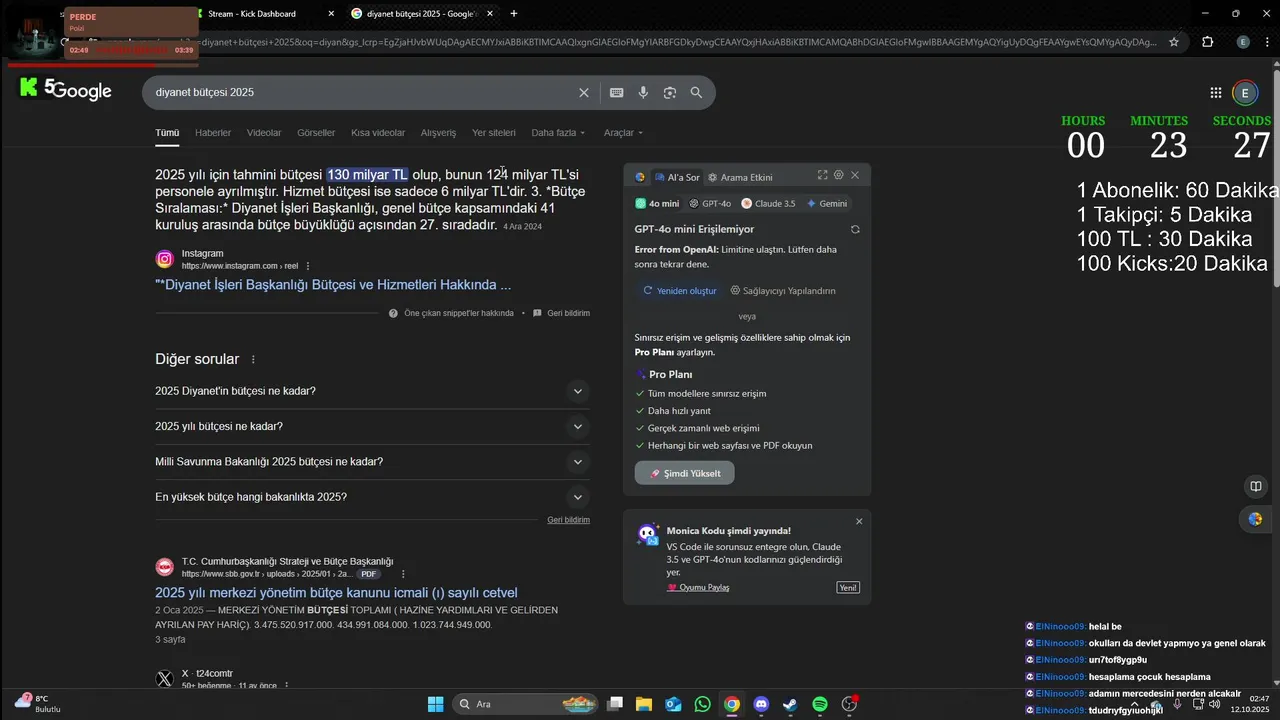Switch to the Görseller search tab

point(316,133)
